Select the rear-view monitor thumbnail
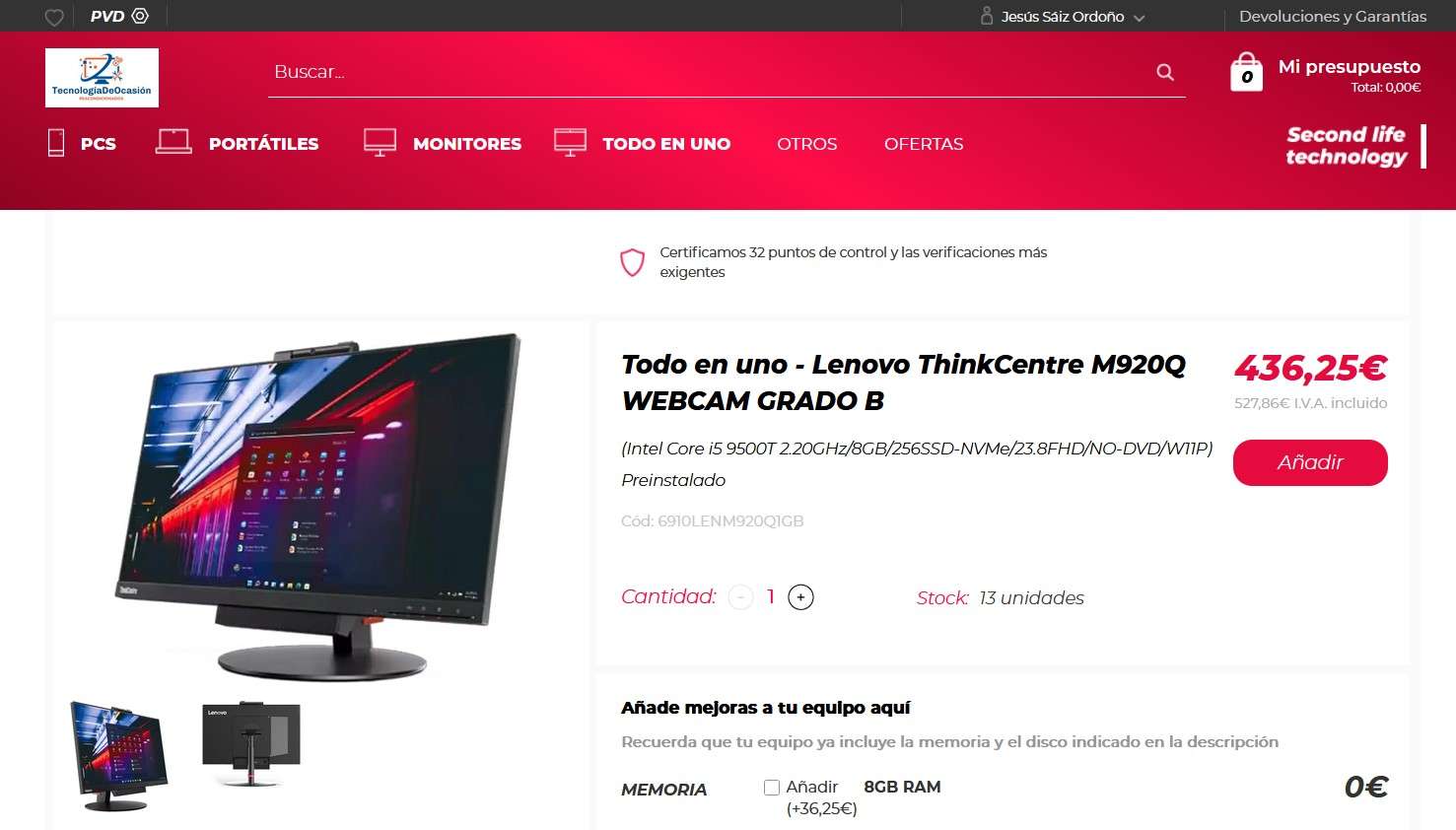The width and height of the screenshot is (1456, 830). 251,744
